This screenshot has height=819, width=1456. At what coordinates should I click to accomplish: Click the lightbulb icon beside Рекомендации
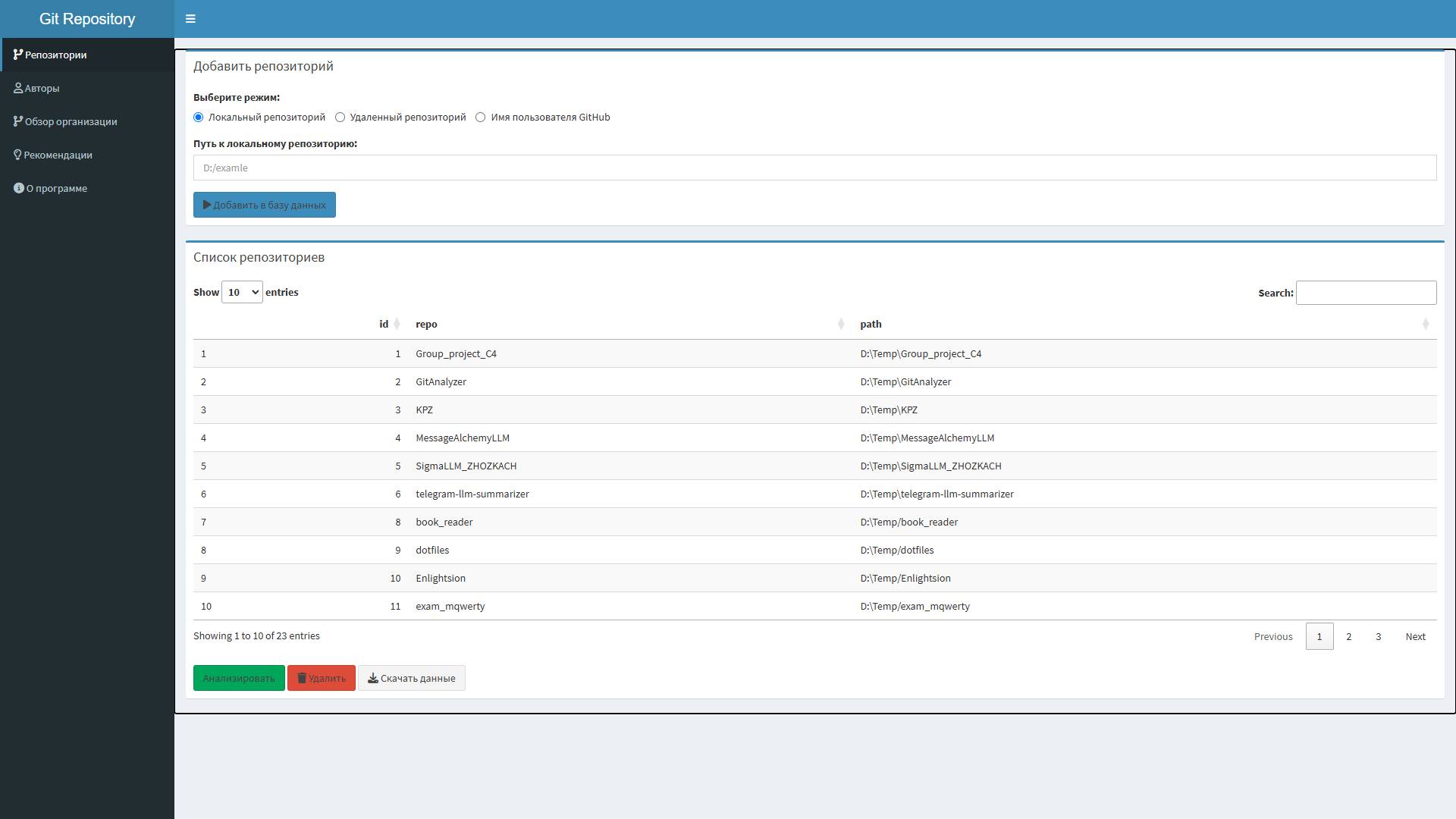[17, 155]
